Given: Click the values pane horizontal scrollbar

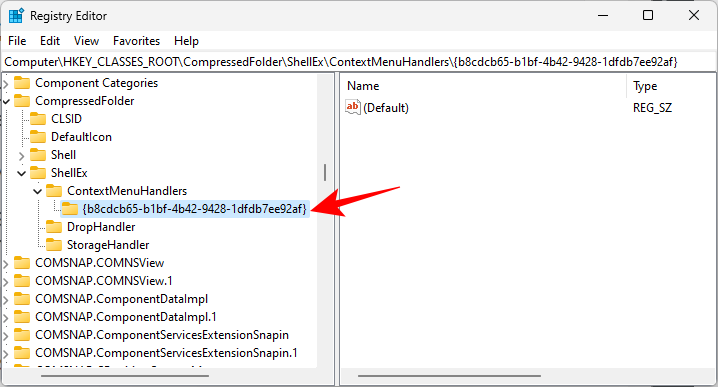Looking at the screenshot, I should point(449,376).
